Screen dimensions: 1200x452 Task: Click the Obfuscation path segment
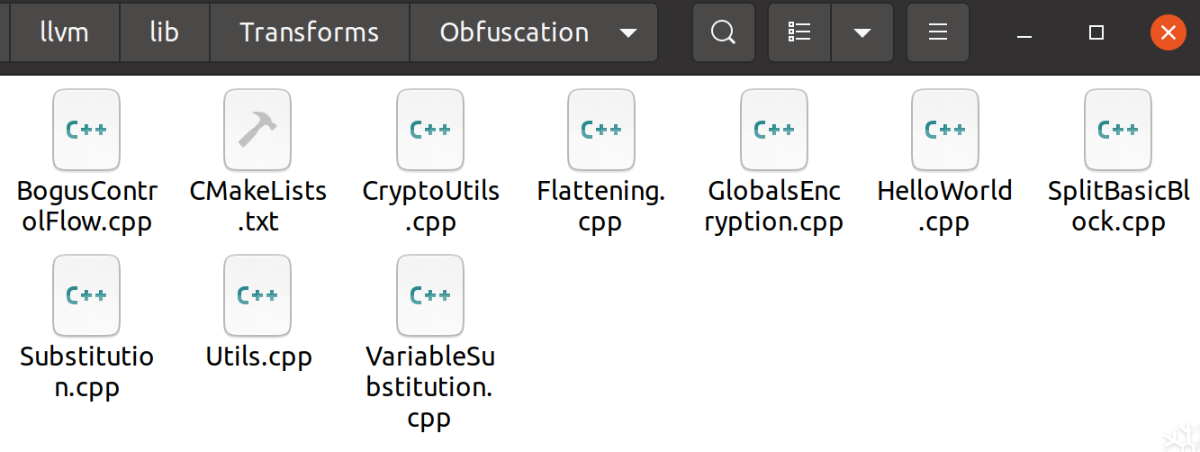pyautogui.click(x=514, y=32)
